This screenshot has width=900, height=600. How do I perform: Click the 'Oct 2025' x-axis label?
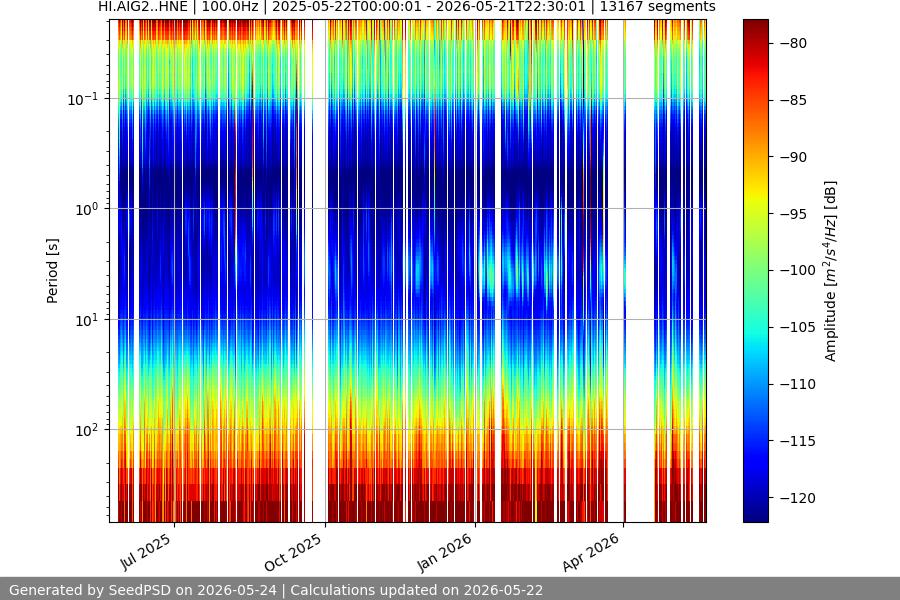point(293,553)
